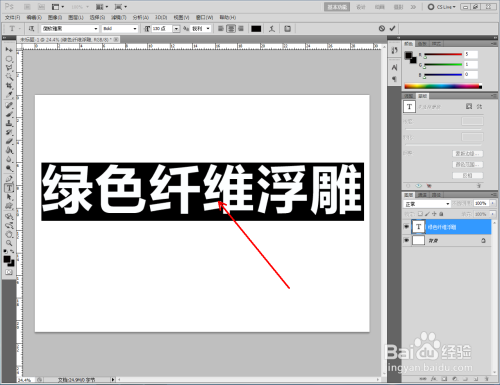Image resolution: width=500 pixels, height=385 pixels.
Task: Toggle Quick Mask mode icon
Action: click(x=9, y=272)
